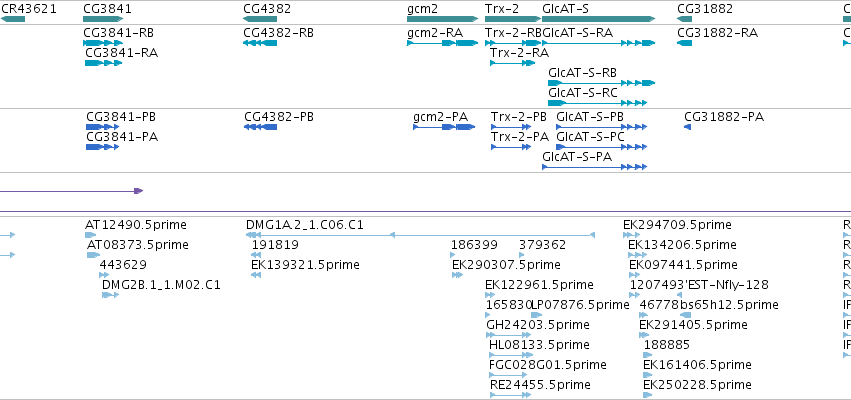Click the purple right-pointing arrow feature
Screen dimensions: 851x400
(x=71, y=191)
